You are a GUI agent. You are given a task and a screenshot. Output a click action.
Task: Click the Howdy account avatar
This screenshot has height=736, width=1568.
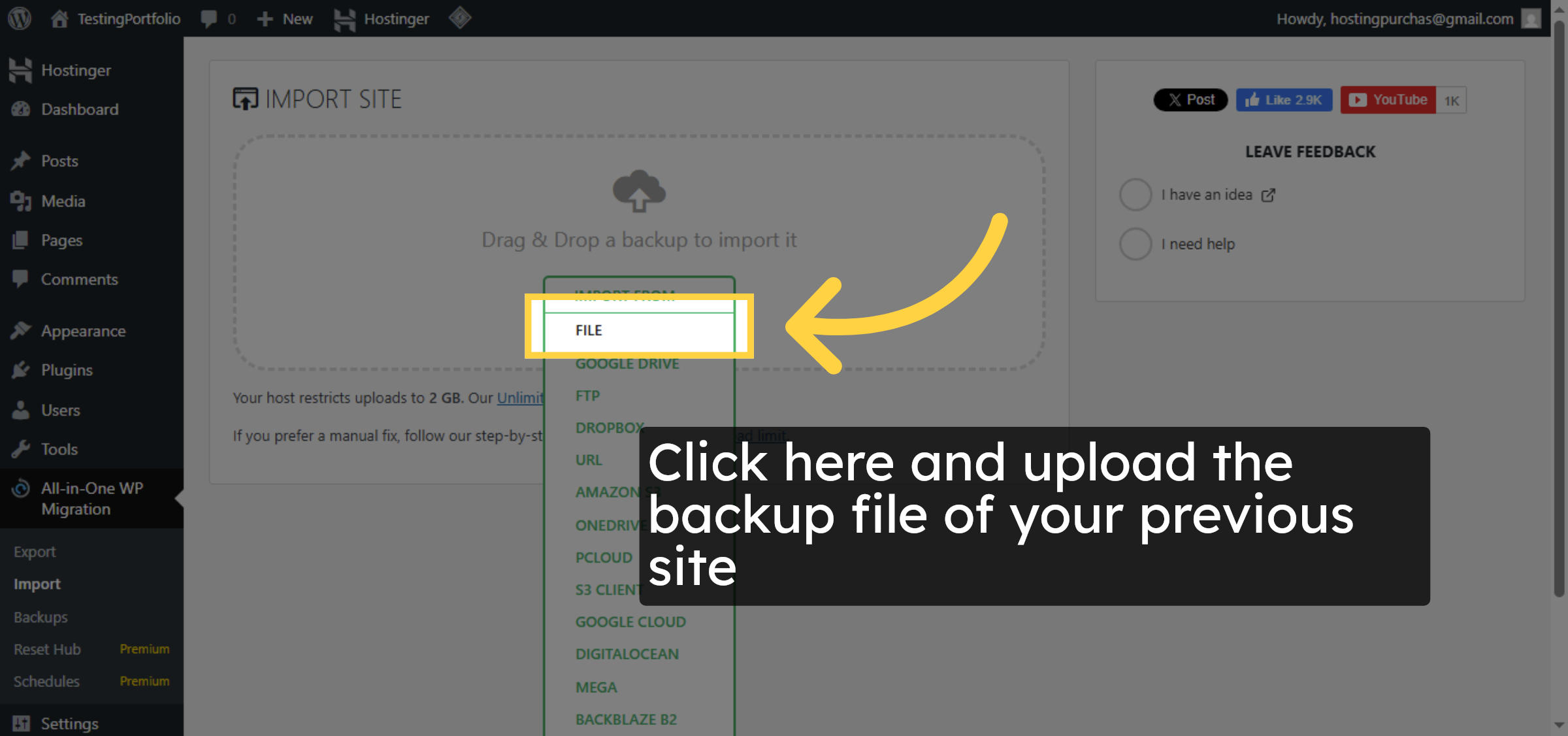(1533, 18)
